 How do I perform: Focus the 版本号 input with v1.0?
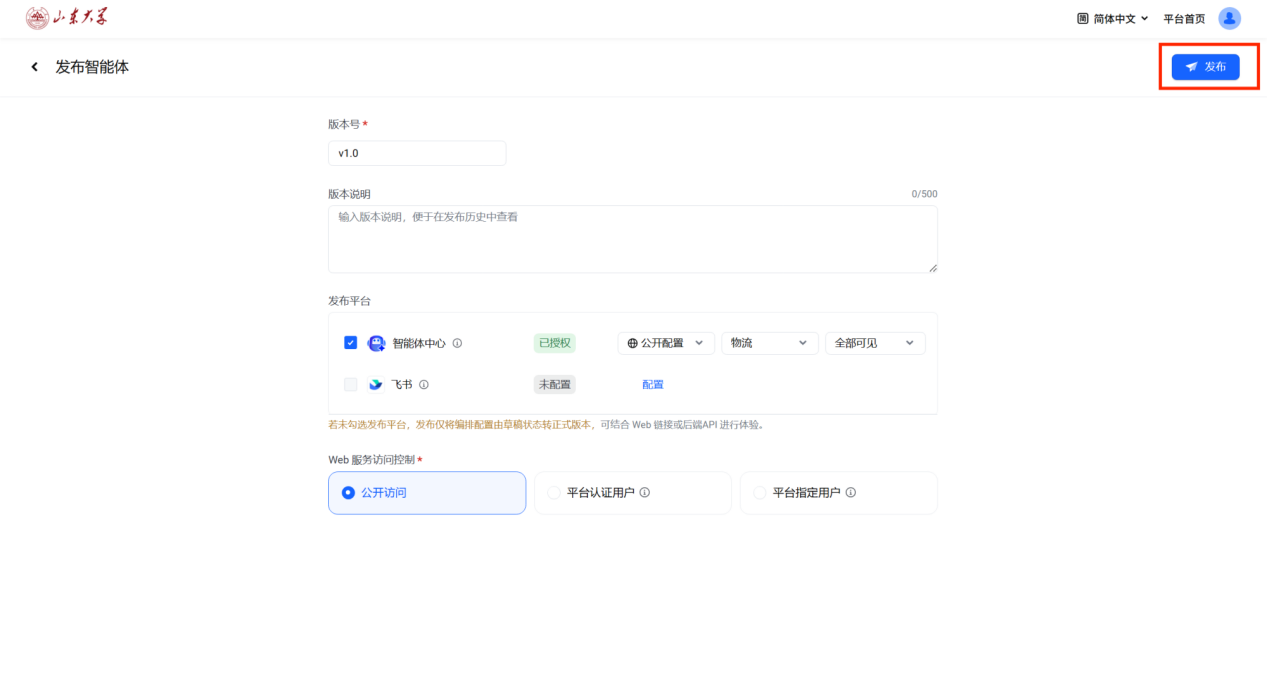(417, 153)
